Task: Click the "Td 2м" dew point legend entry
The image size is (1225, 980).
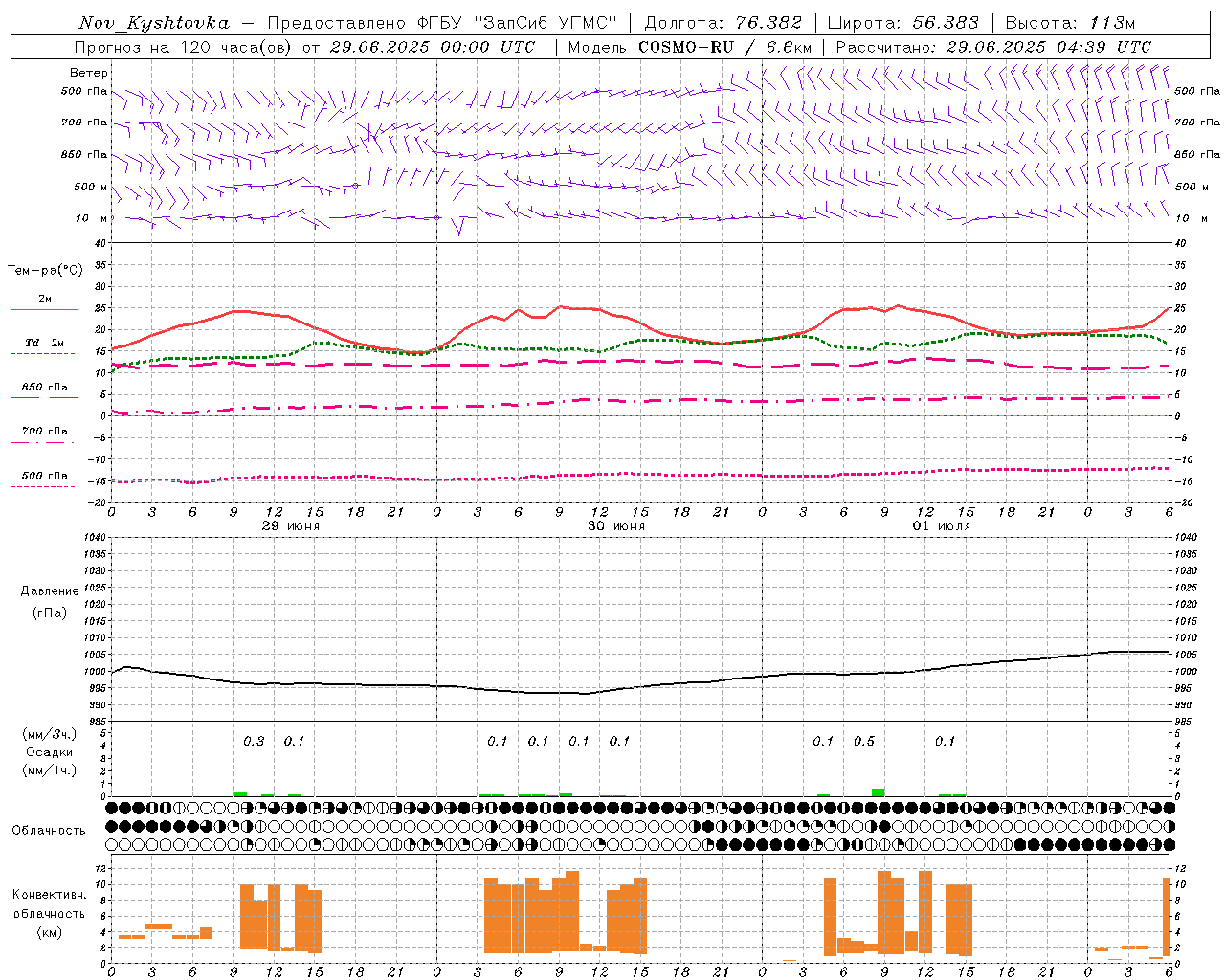Action: point(44,343)
